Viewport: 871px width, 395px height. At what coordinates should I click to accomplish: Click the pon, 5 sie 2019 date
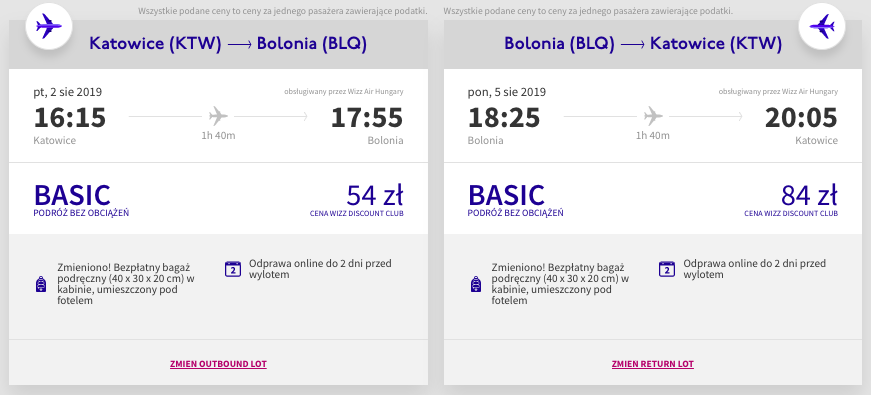click(507, 92)
